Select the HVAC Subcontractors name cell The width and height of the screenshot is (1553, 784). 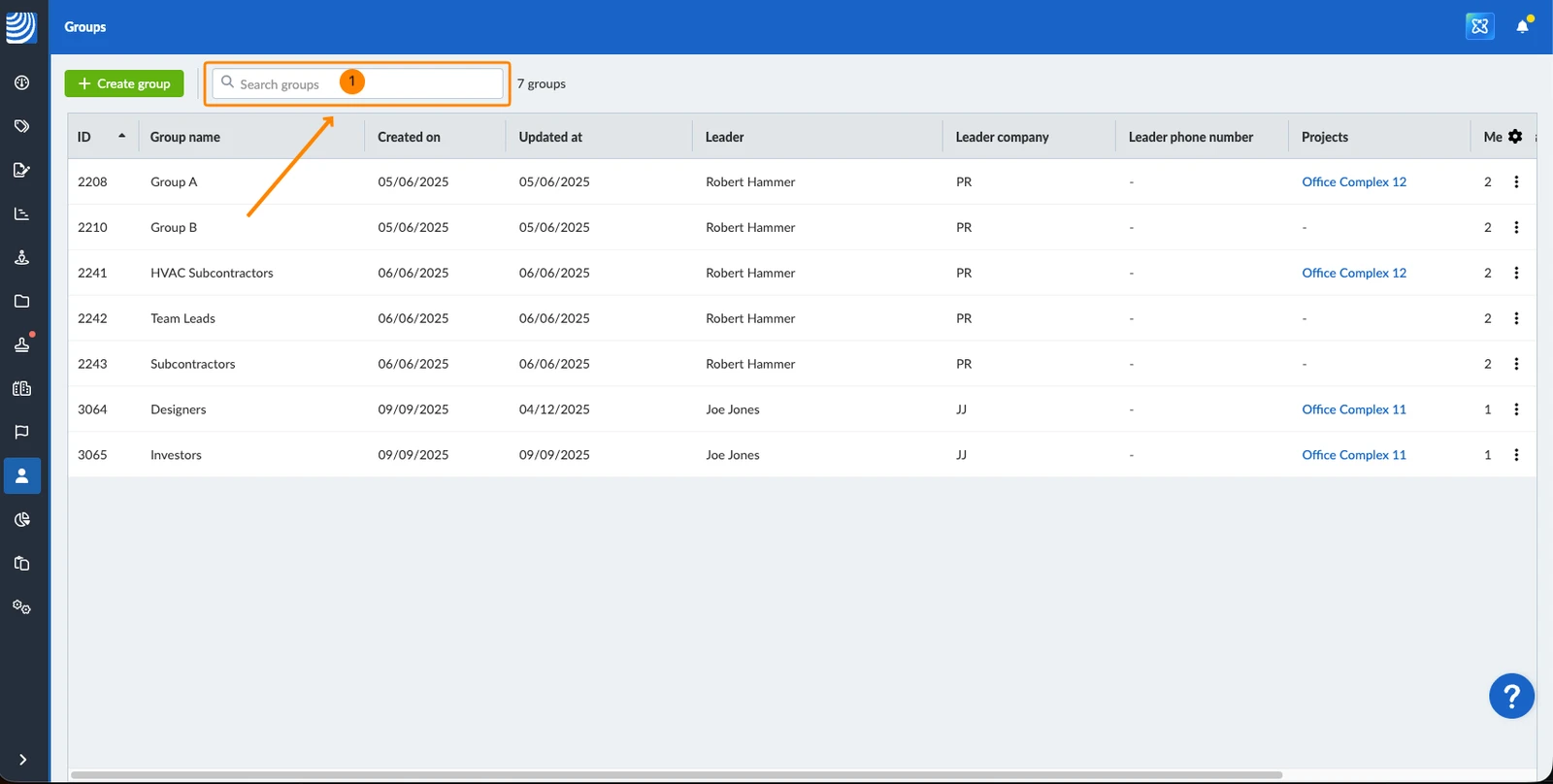pos(212,273)
